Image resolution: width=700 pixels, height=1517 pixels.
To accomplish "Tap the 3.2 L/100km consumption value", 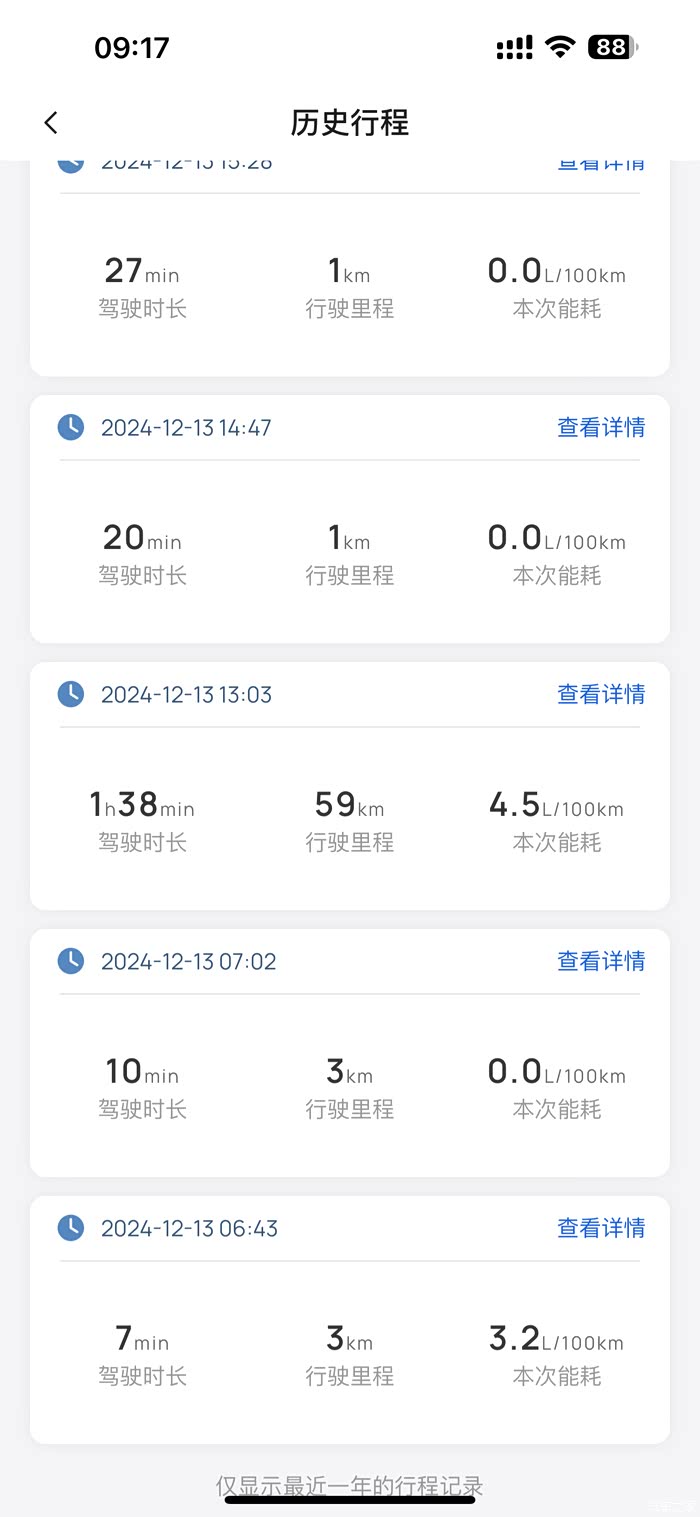I will click(556, 1339).
